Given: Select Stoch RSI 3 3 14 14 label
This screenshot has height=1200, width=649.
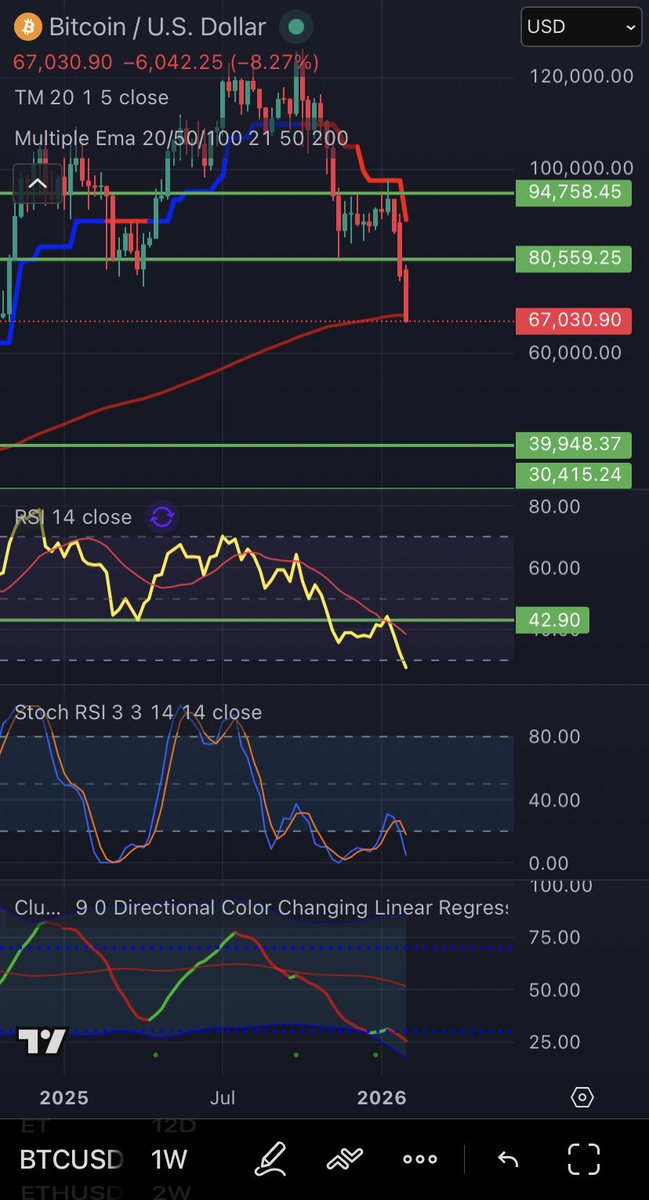Looking at the screenshot, I should [x=138, y=712].
